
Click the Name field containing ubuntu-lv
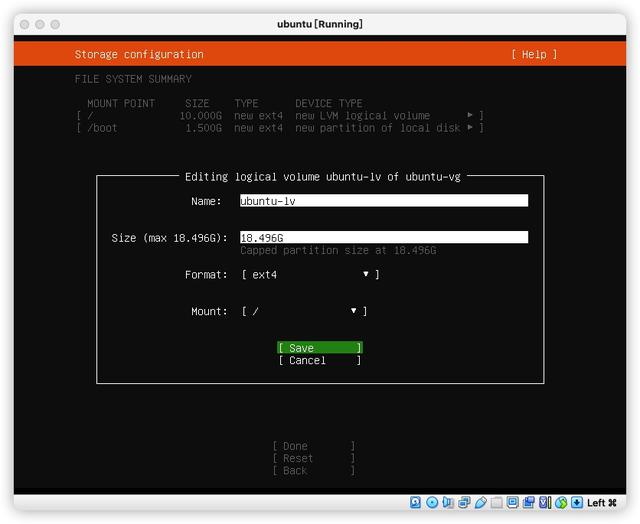[384, 200]
